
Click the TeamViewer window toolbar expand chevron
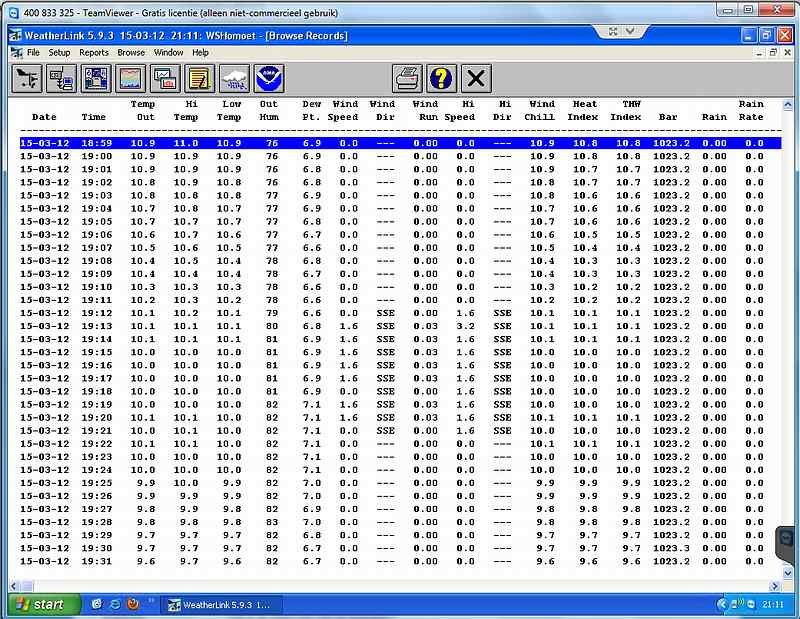pos(630,32)
